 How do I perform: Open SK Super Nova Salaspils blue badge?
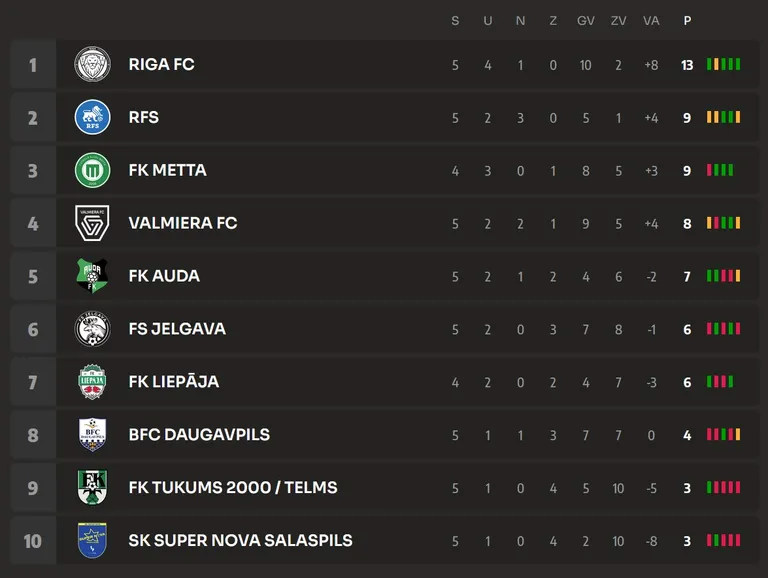[93, 540]
